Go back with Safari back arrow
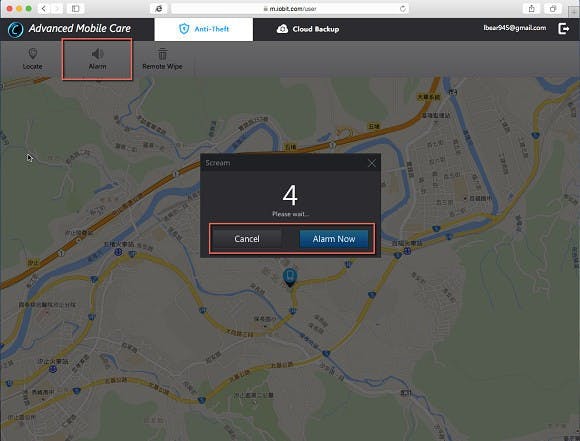Image resolution: width=580 pixels, height=441 pixels. tap(44, 9)
